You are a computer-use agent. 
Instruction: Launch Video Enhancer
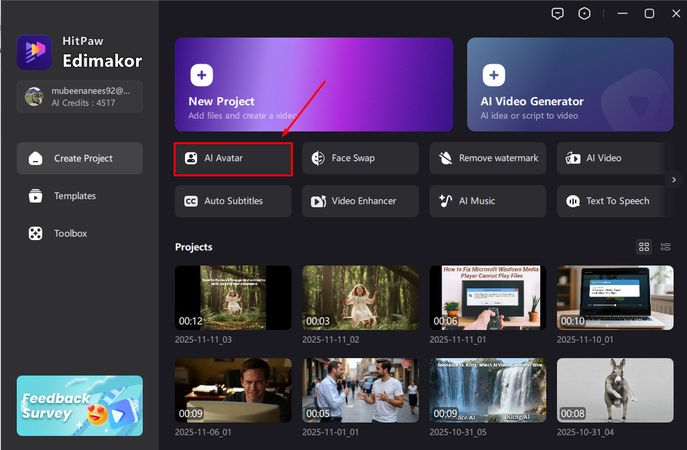pyautogui.click(x=360, y=201)
